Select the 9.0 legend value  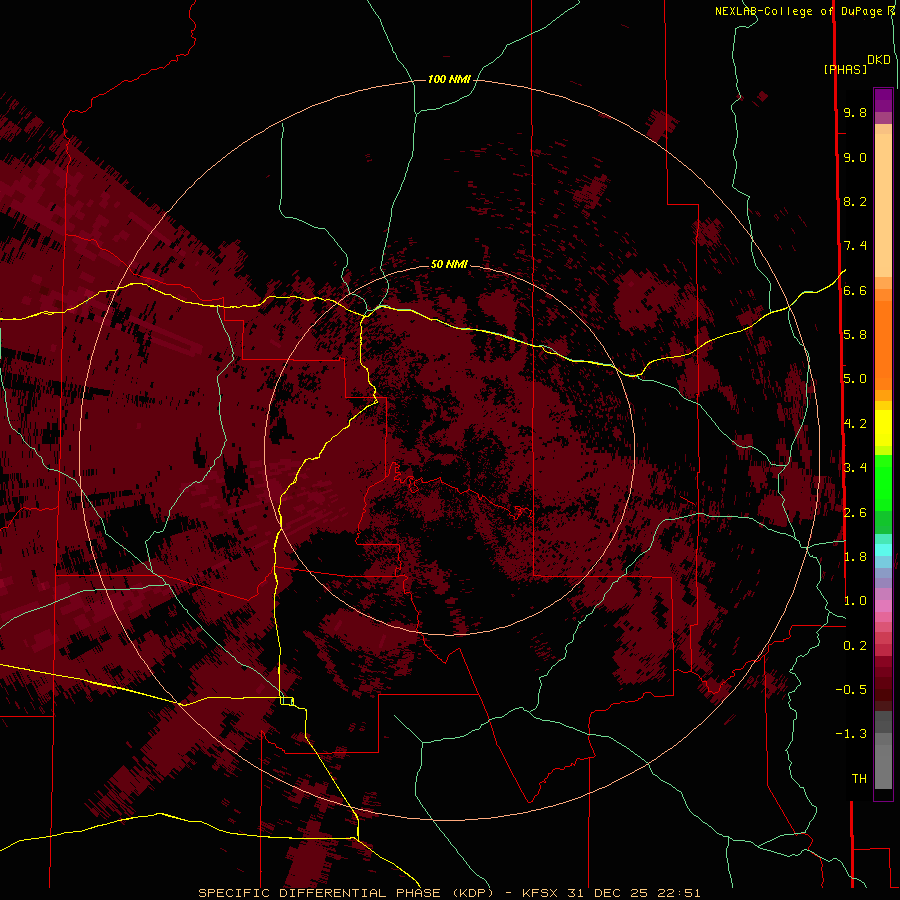point(855,158)
